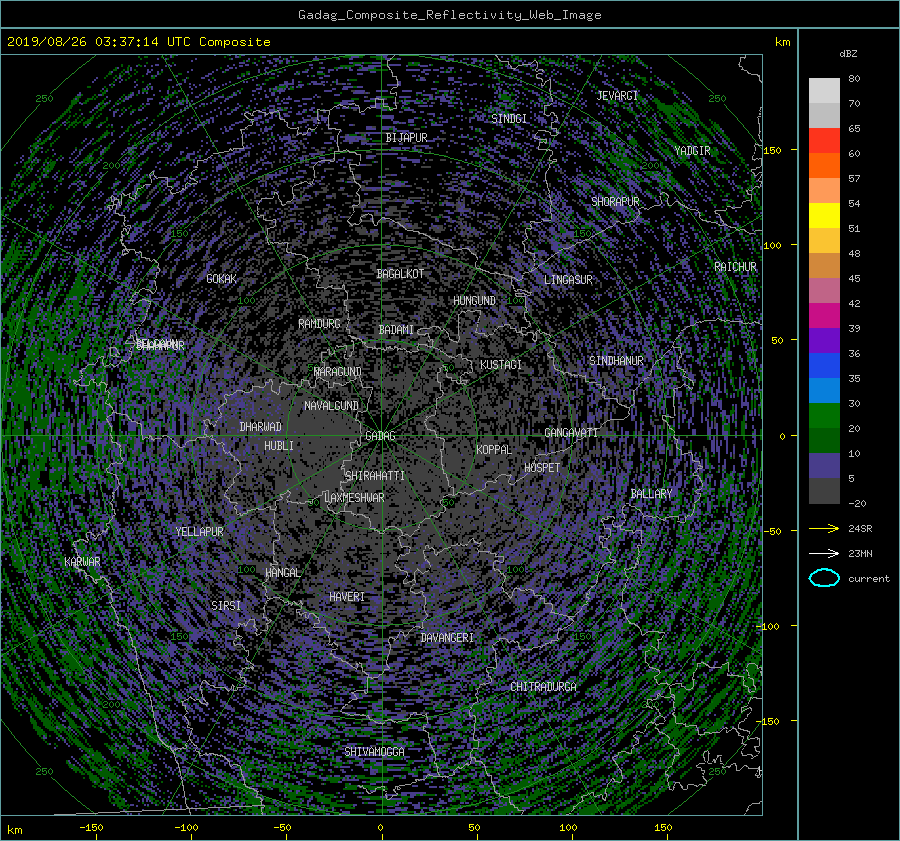Click the DHARWAD city label
This screenshot has width=900, height=841.
click(261, 427)
